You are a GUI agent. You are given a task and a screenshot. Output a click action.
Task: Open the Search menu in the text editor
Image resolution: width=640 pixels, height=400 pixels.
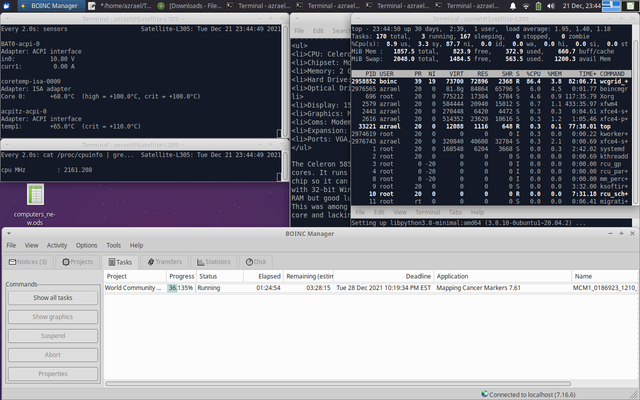point(340,31)
